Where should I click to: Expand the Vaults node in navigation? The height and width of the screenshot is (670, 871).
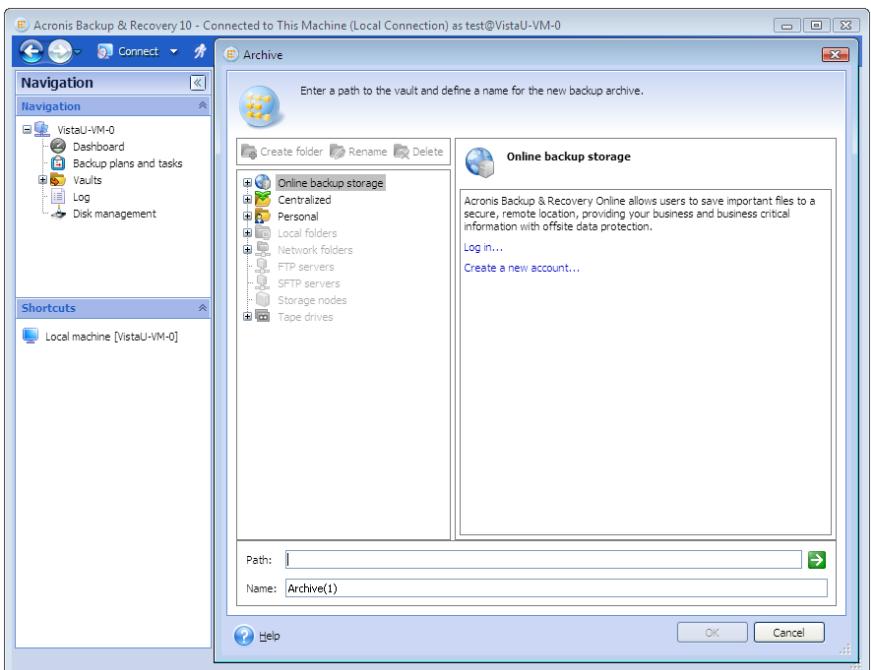click(42, 179)
